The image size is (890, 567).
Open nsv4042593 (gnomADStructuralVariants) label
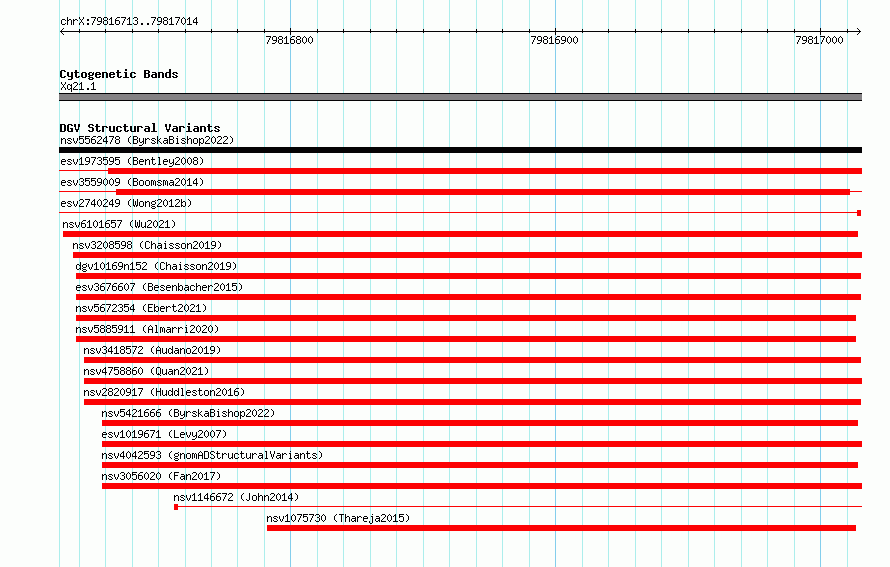tap(212, 455)
